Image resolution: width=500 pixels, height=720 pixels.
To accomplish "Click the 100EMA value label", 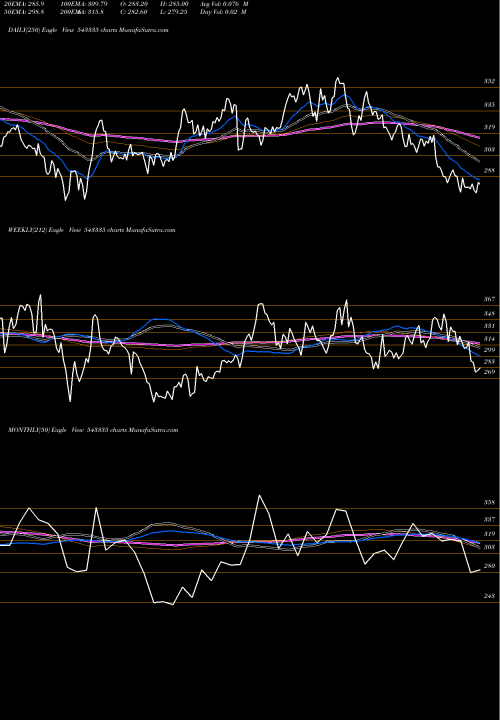I will [84, 4].
